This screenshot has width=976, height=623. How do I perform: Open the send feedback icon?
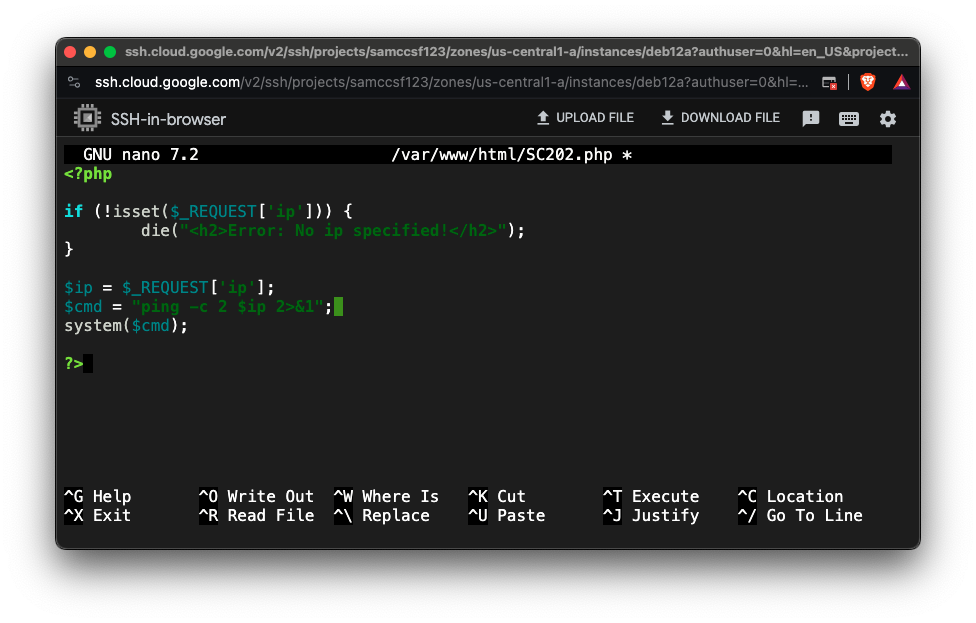coord(811,119)
